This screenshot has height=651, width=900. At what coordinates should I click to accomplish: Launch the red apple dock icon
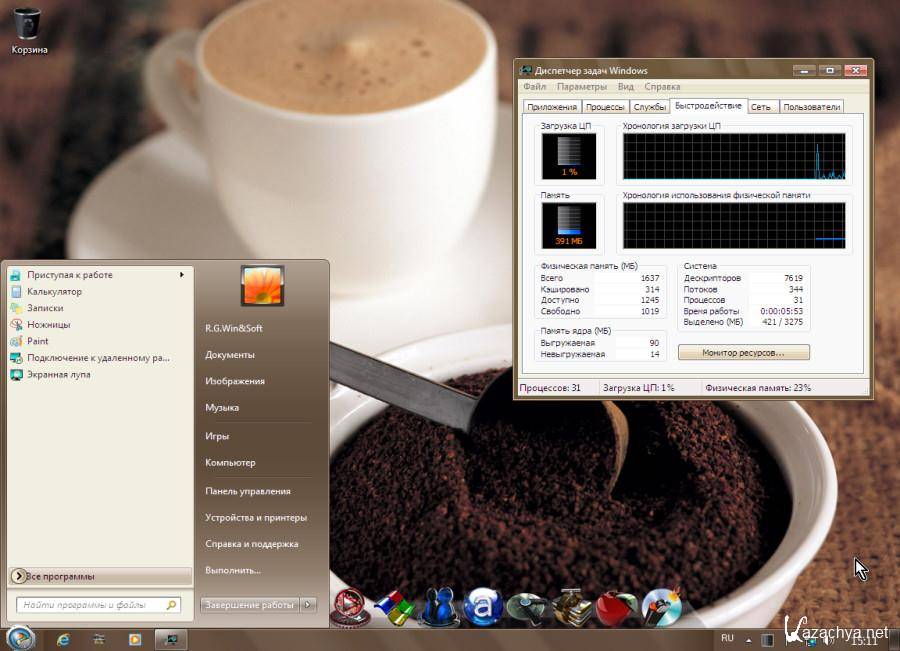click(x=615, y=606)
